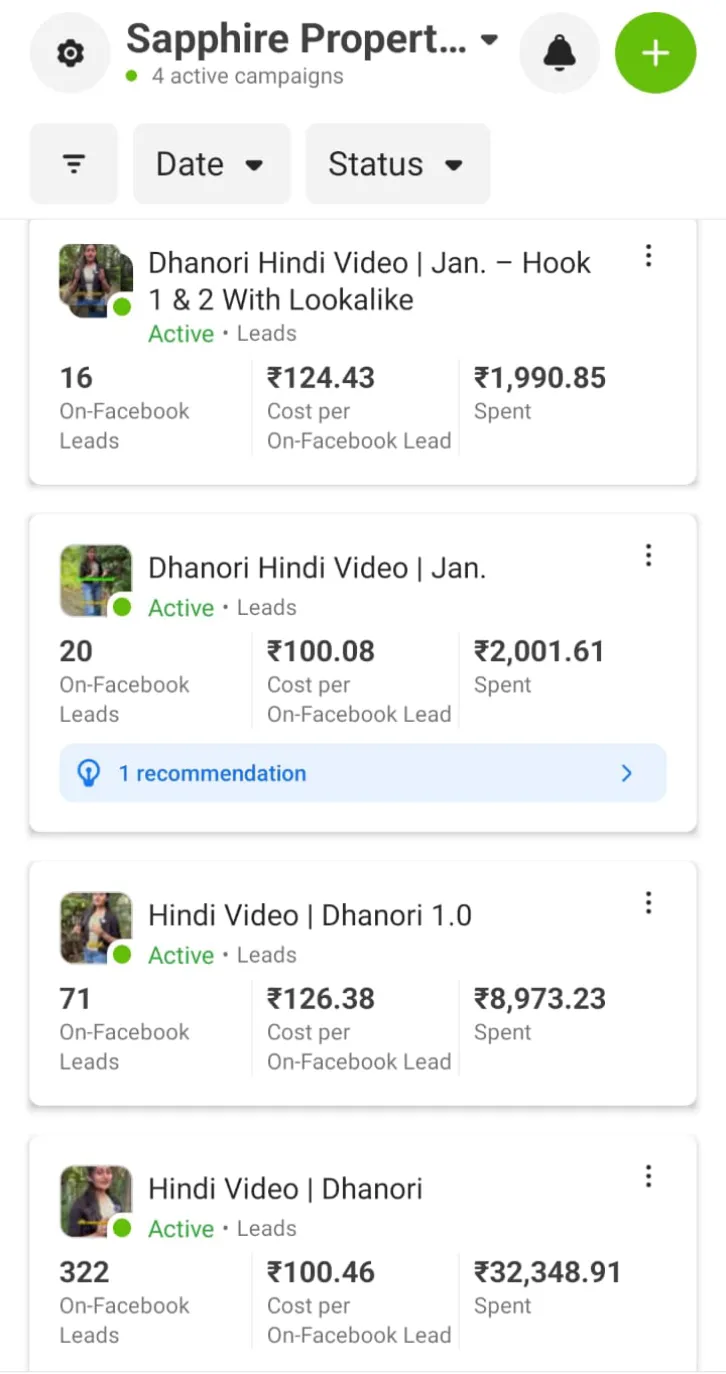
Task: Click the lightbulb recommendation icon
Action: point(89,773)
